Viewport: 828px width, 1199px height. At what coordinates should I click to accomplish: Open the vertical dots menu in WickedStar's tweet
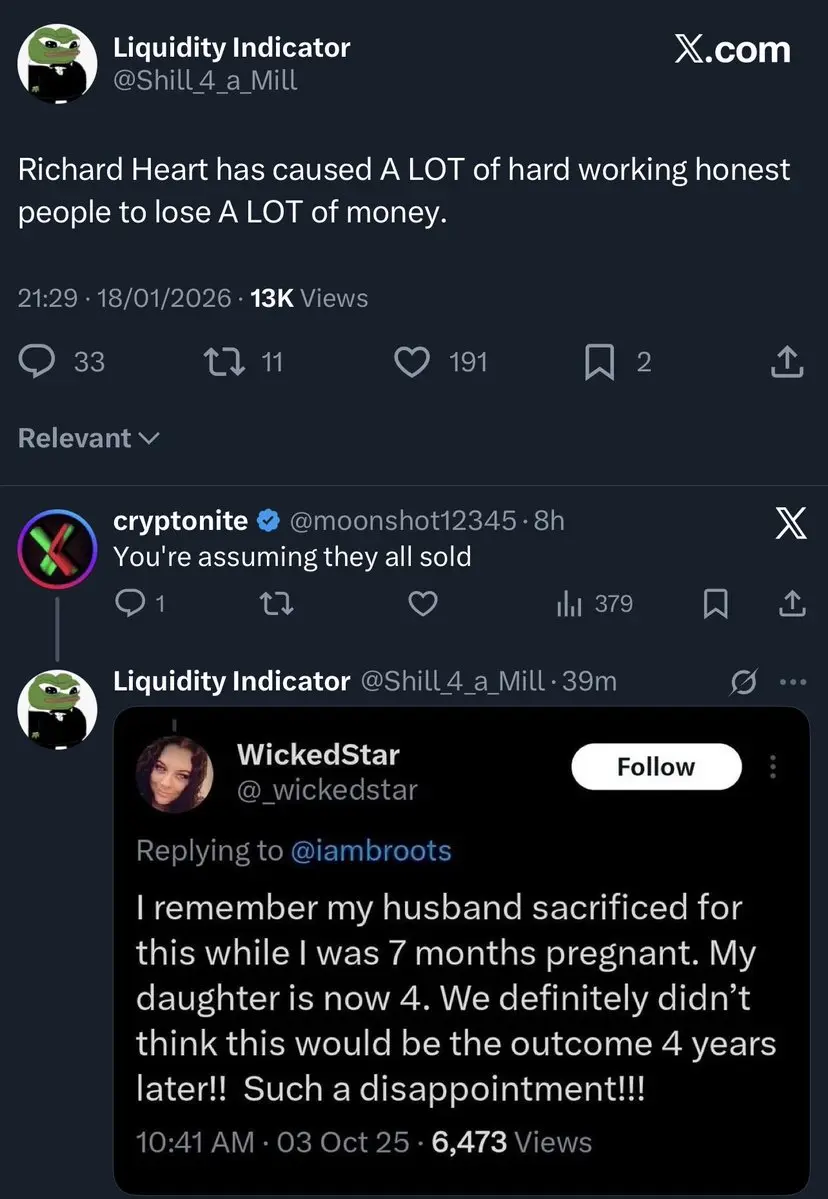point(771,767)
